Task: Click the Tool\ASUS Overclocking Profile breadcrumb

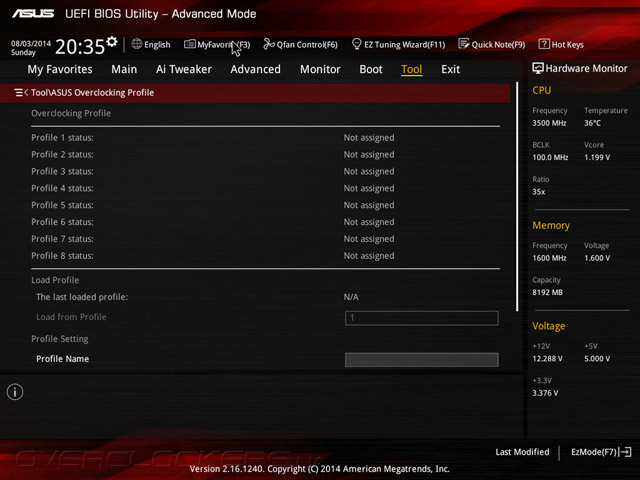Action: pyautogui.click(x=92, y=93)
